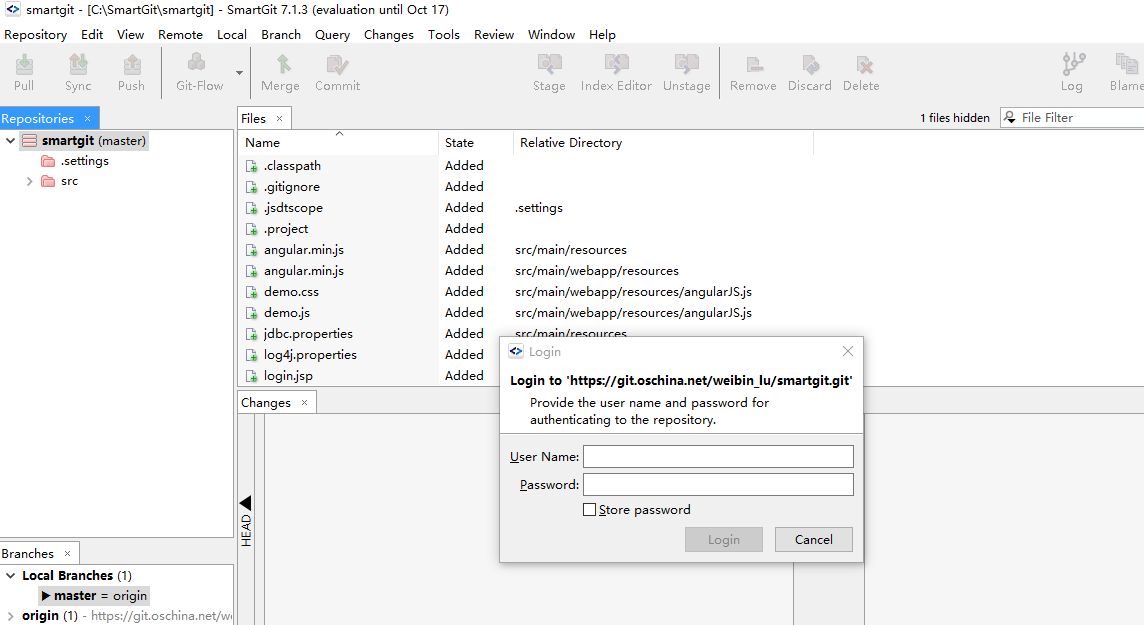
Task: Click the User Name input field
Action: (718, 457)
